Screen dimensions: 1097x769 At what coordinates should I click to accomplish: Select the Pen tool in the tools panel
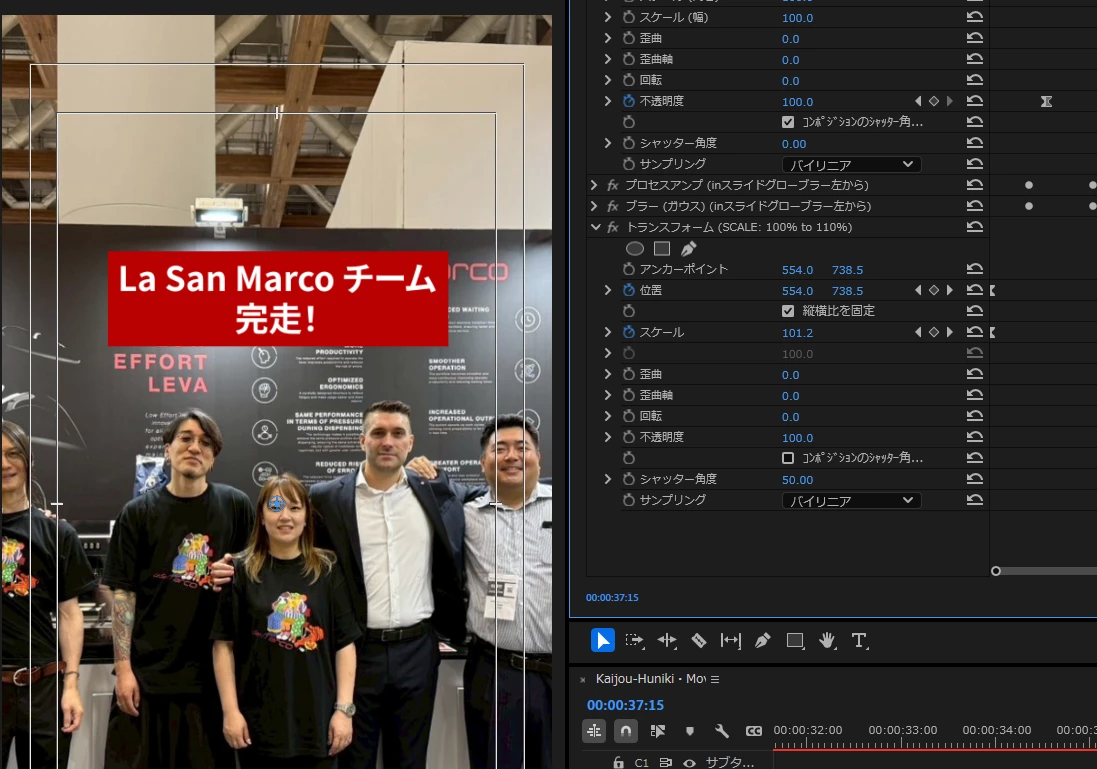(x=763, y=640)
